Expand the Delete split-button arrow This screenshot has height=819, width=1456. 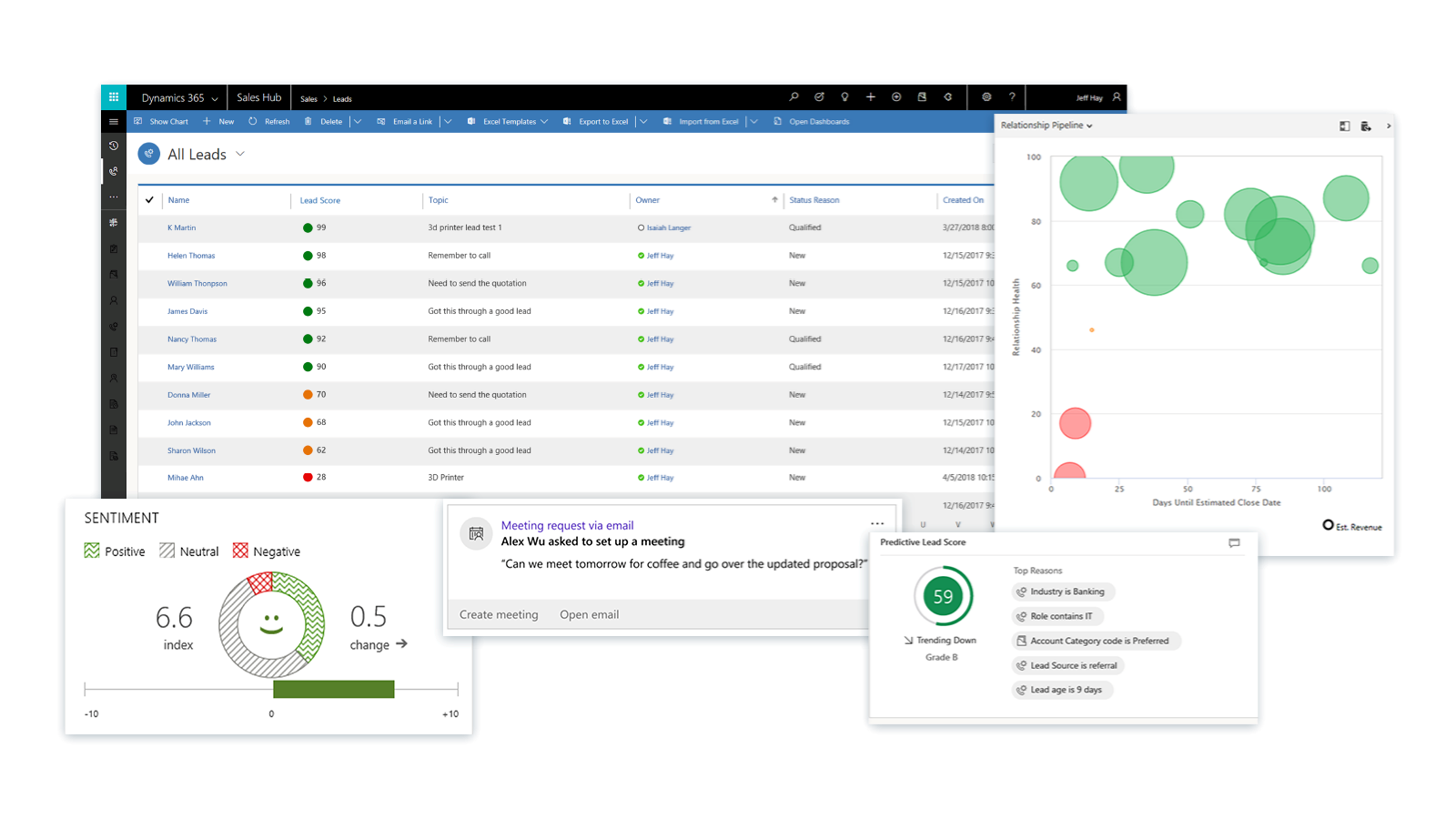(x=358, y=122)
